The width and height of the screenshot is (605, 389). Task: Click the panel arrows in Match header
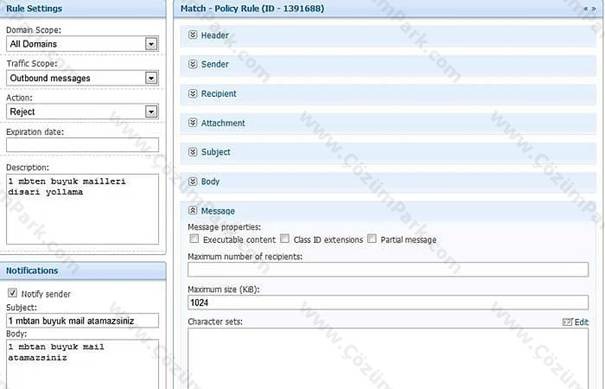(x=590, y=8)
